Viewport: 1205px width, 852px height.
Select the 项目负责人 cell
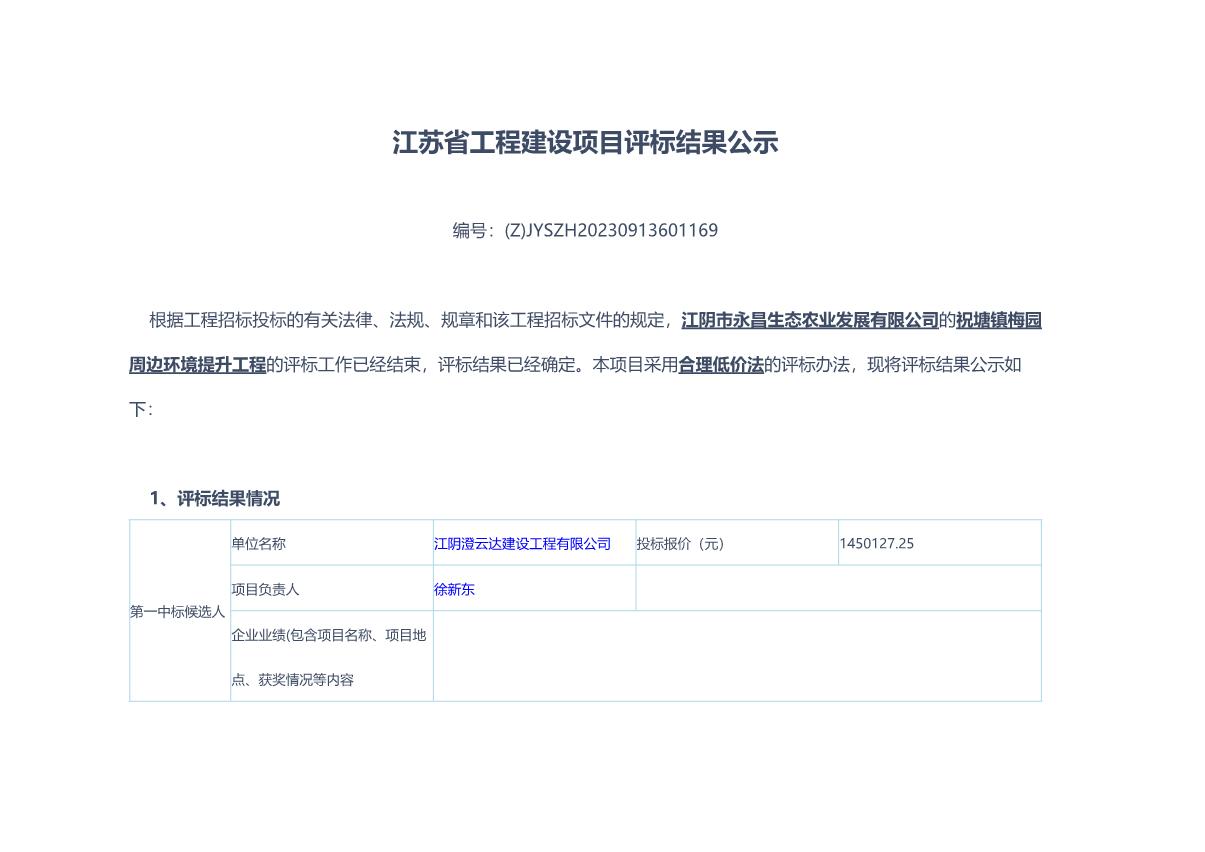click(332, 588)
